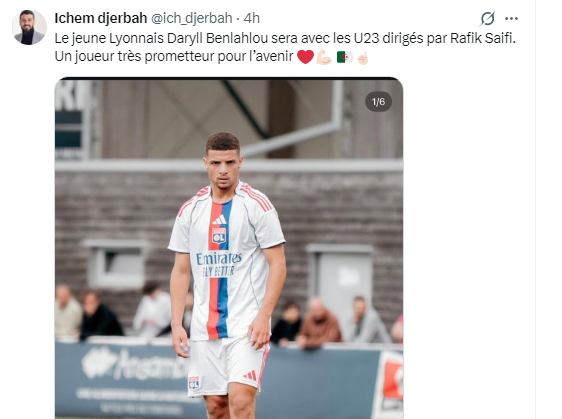Open Ichem djerbah's profile avatar
Viewport: 562px width, 419px height.
click(x=29, y=27)
